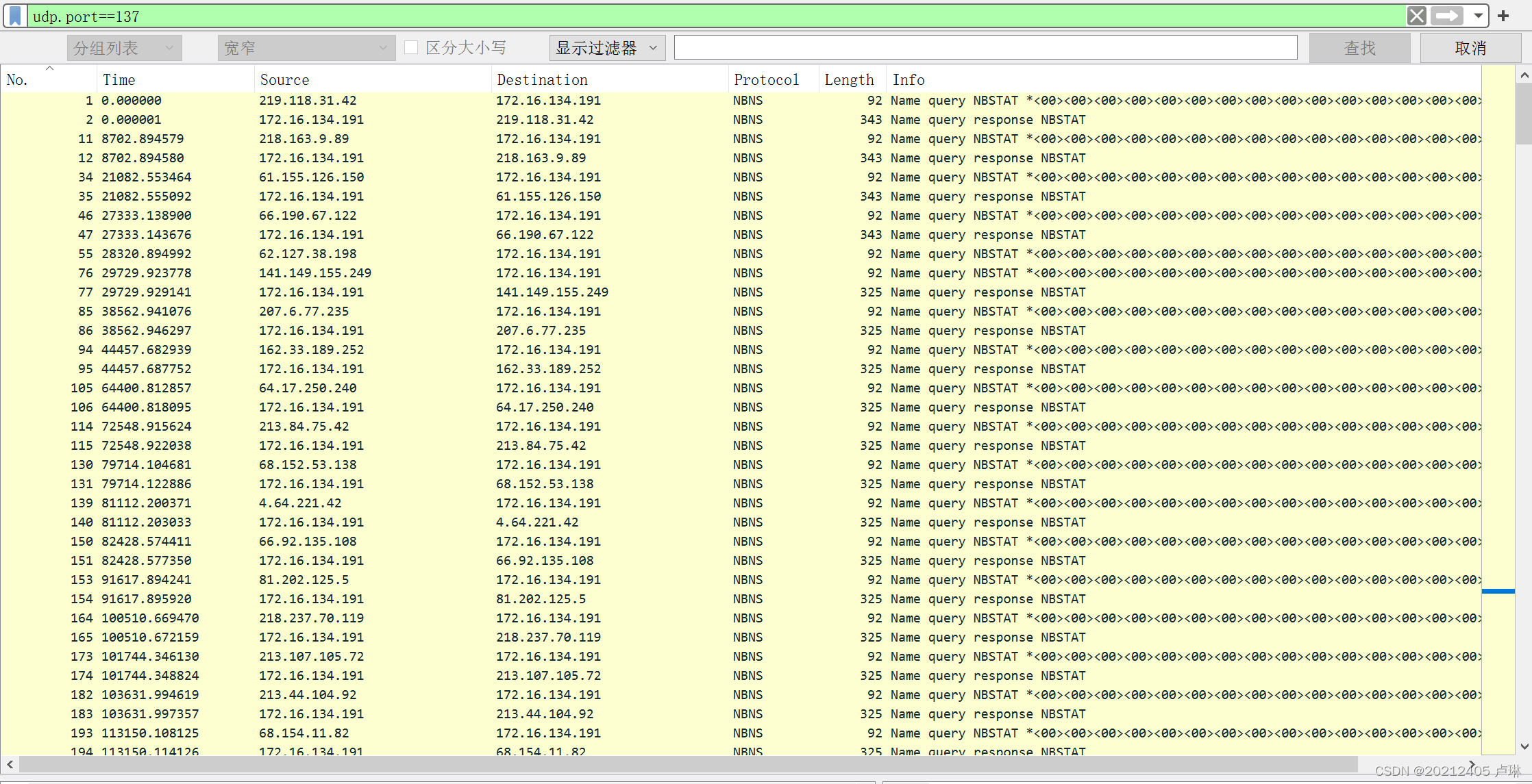Select packet 55 source 62.127.38.198
The width and height of the screenshot is (1532, 784).
pyautogui.click(x=741, y=254)
